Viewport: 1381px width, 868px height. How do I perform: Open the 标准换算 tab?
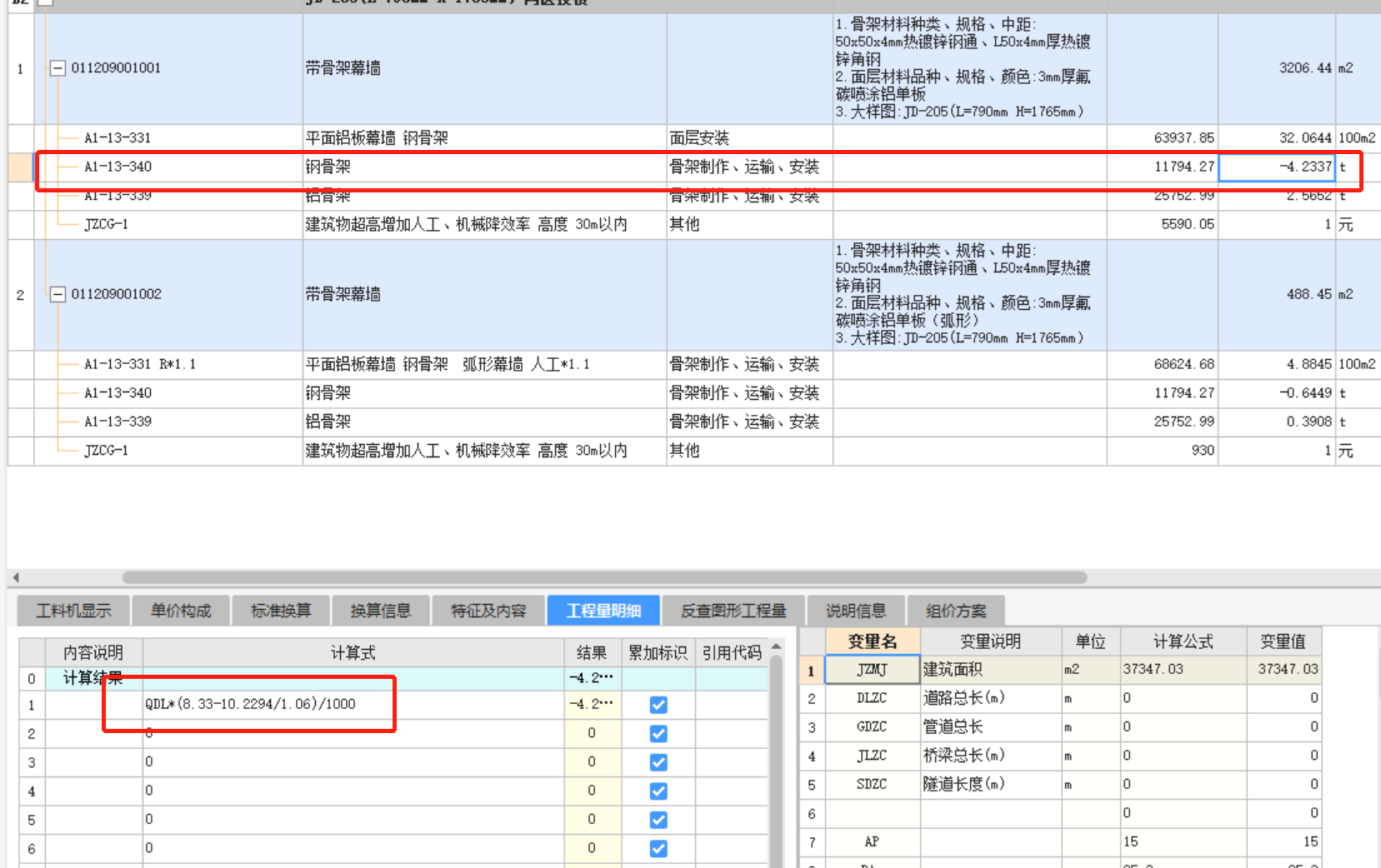coord(281,611)
